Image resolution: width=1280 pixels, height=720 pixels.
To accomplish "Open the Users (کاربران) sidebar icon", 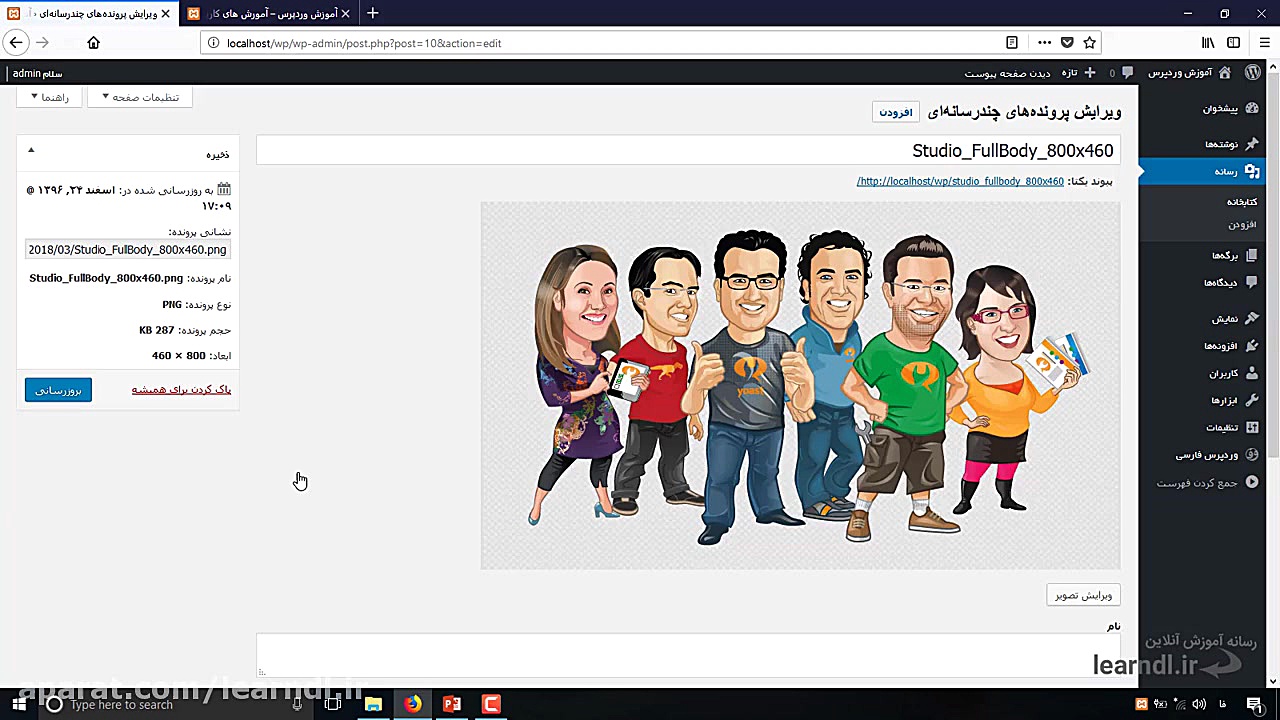I will tap(1252, 373).
